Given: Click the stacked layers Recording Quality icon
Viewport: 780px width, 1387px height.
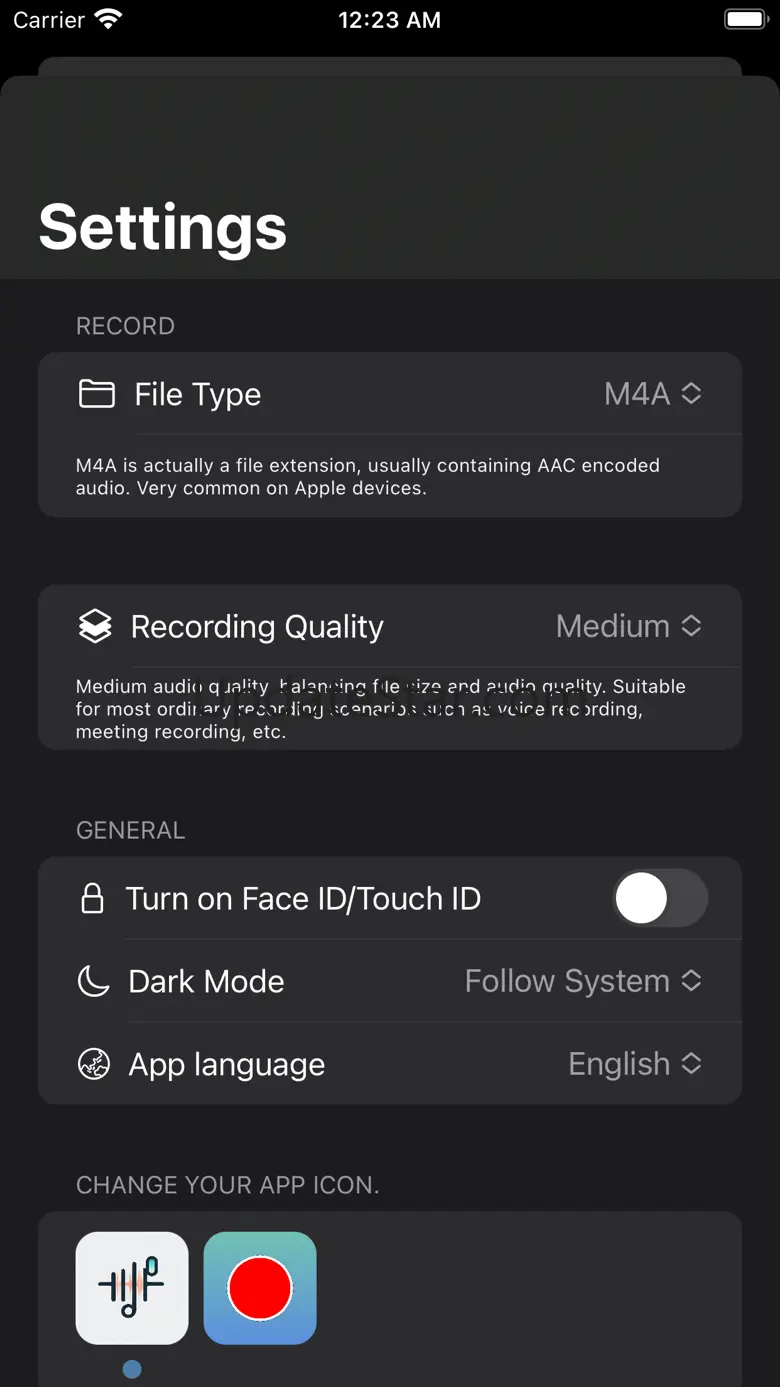Looking at the screenshot, I should click(95, 627).
